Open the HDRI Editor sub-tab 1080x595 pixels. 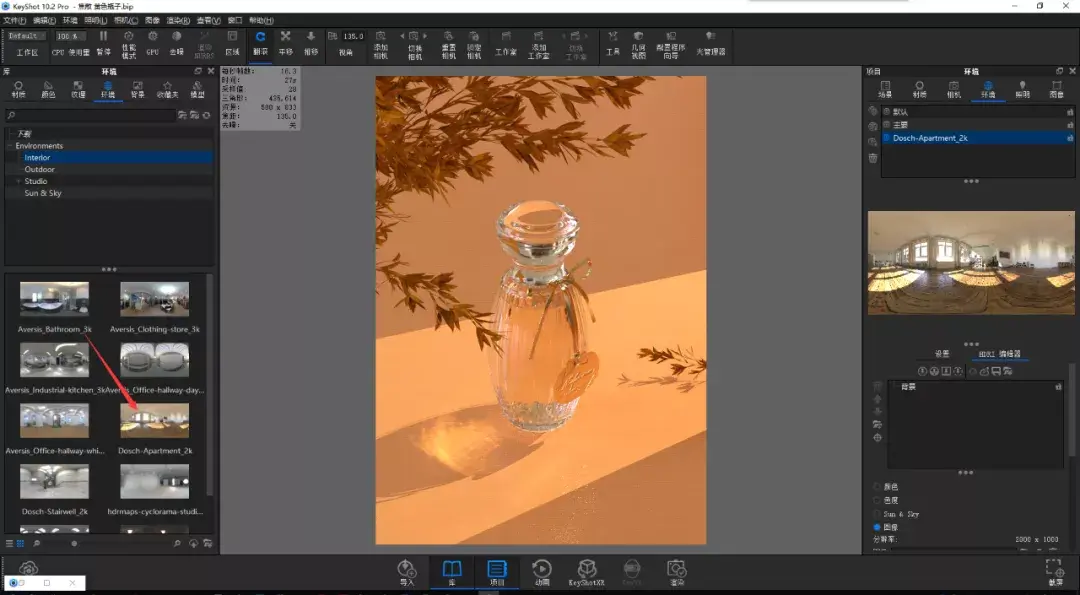pyautogui.click(x=1000, y=354)
